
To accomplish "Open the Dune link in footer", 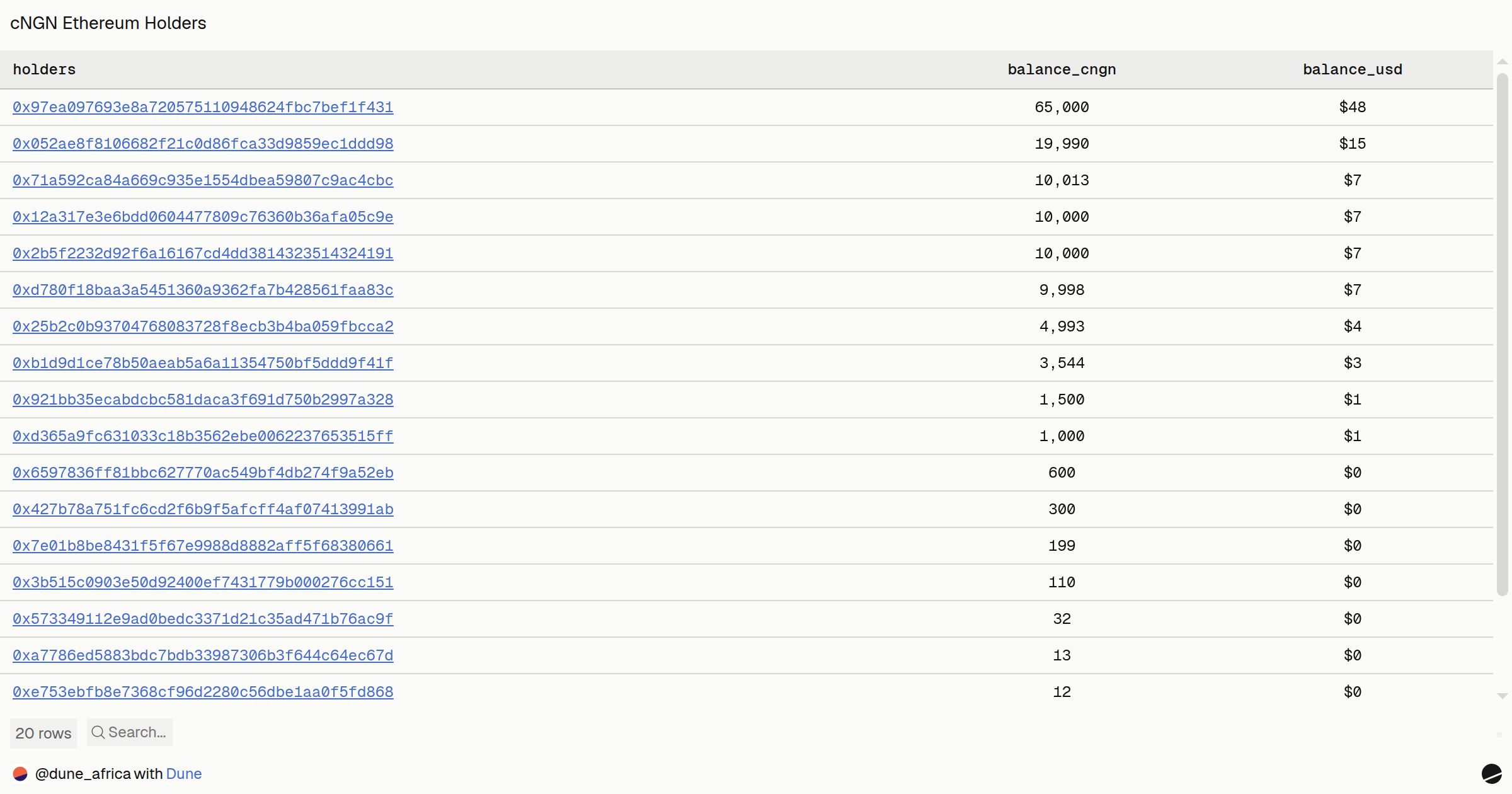I will tap(184, 774).
